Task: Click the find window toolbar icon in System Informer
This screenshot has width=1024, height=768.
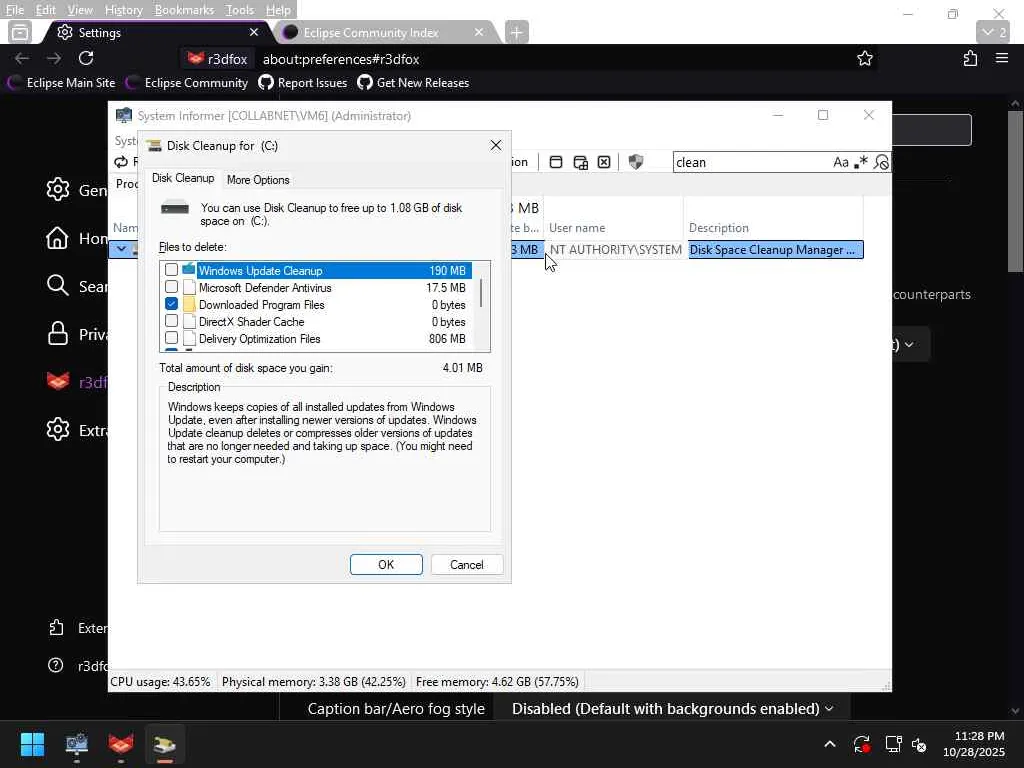Action: [x=556, y=162]
